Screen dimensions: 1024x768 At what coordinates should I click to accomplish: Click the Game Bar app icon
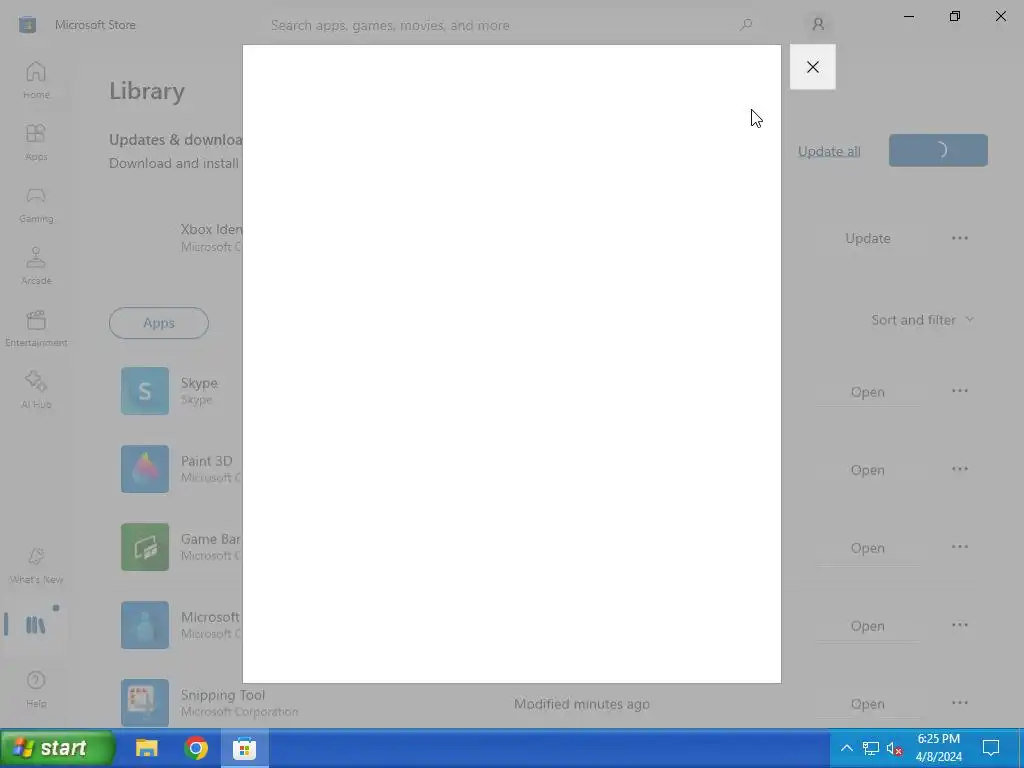pos(145,547)
